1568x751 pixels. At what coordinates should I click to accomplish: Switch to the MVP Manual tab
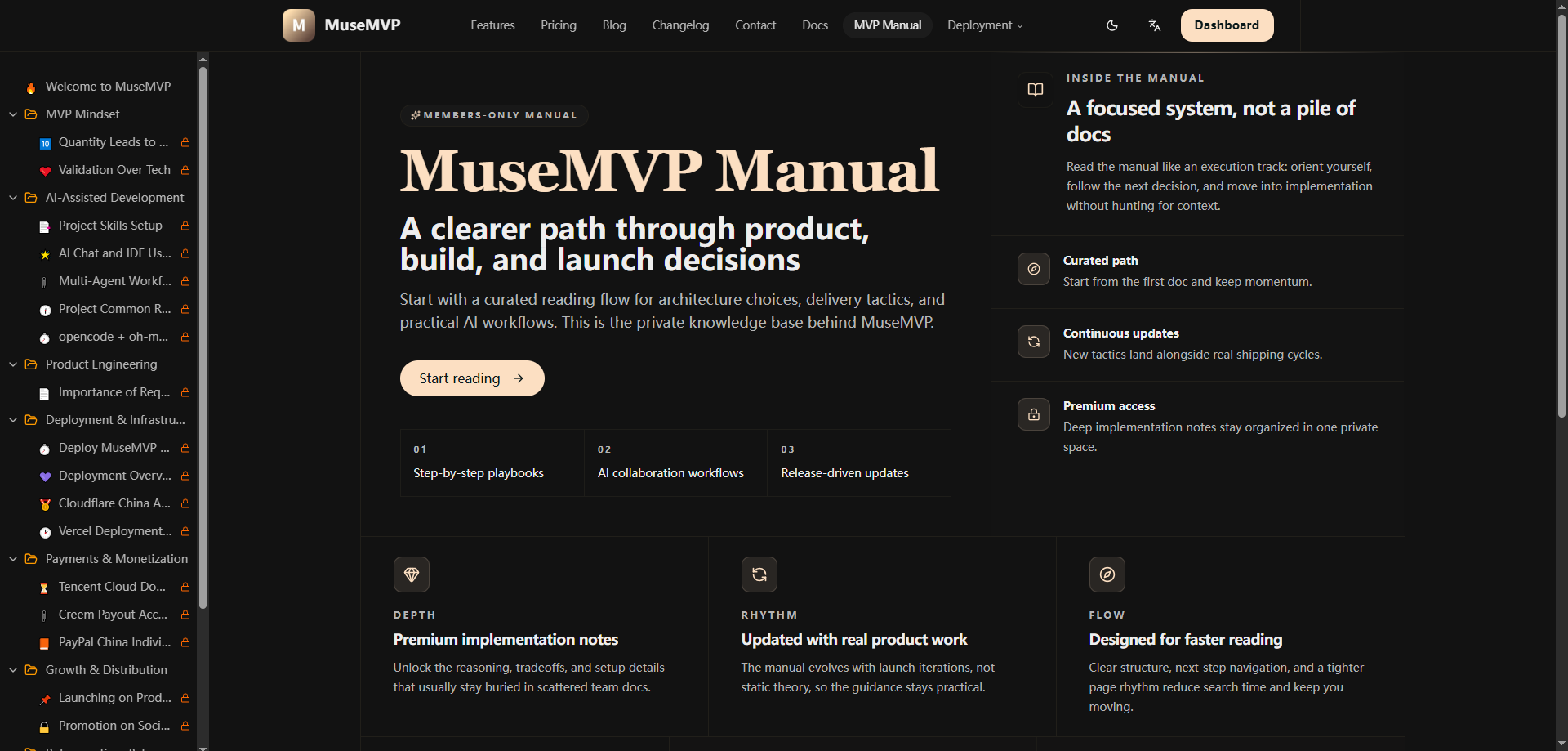887,25
